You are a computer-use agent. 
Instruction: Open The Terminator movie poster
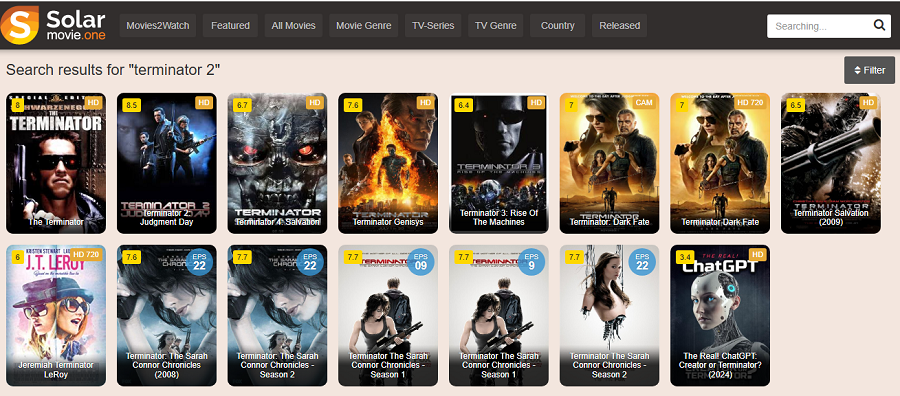coord(56,164)
